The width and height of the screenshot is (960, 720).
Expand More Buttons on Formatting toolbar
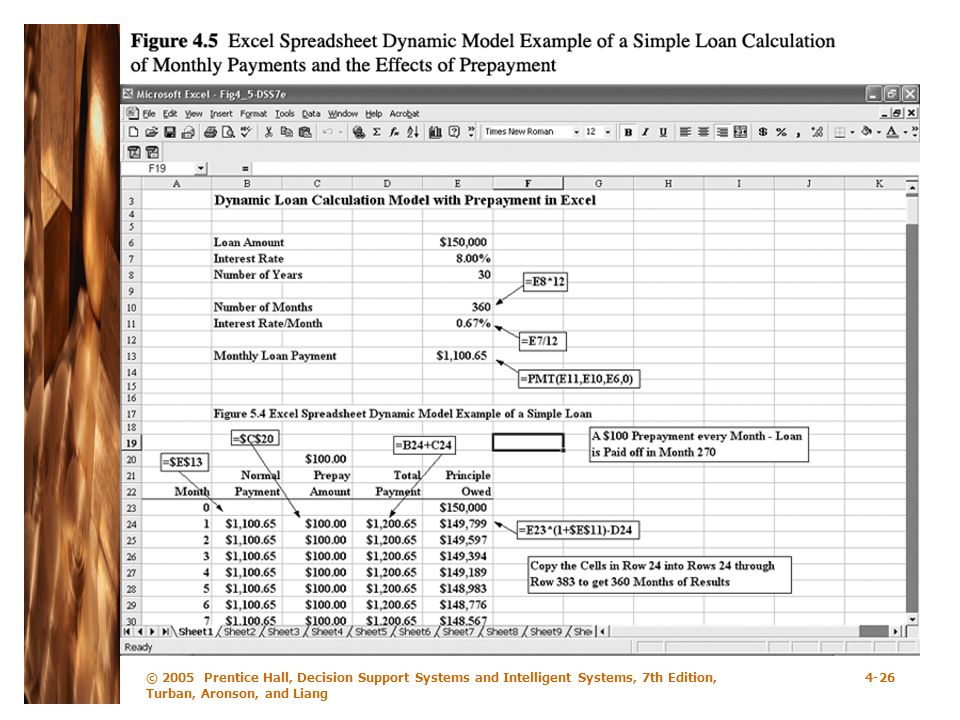tap(914, 131)
